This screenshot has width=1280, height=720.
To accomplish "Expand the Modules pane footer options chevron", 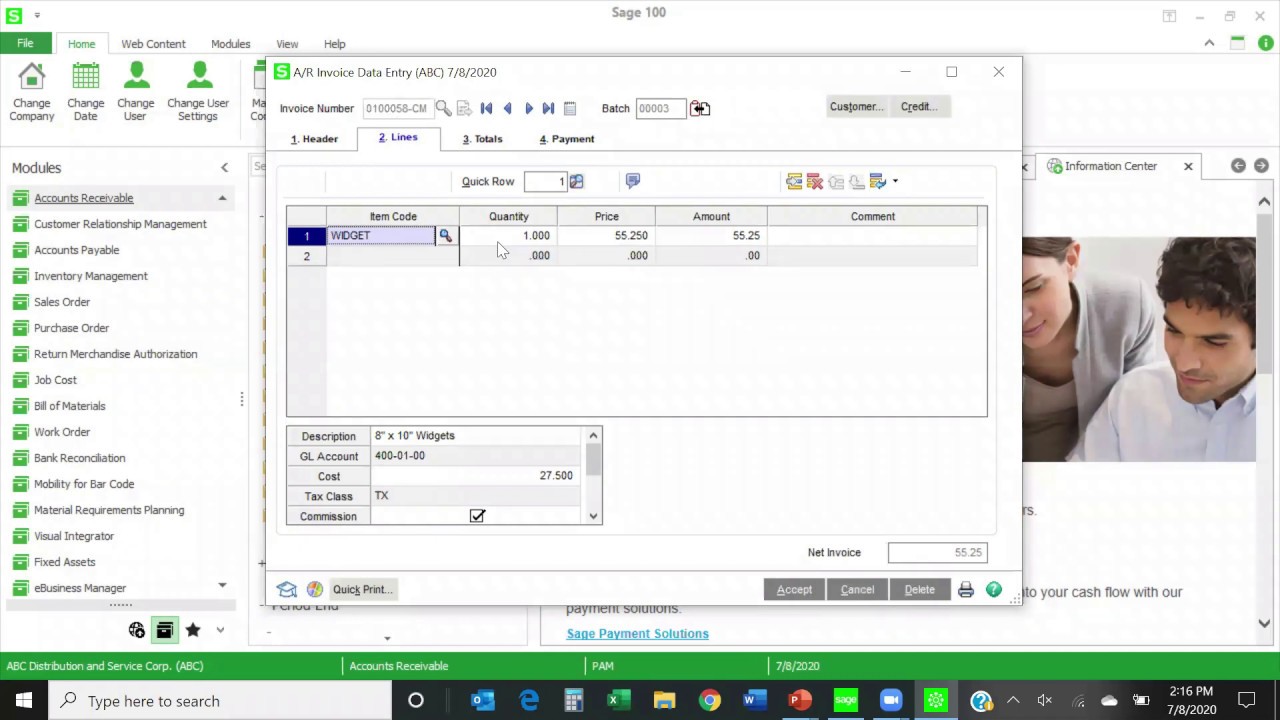I will coord(220,630).
